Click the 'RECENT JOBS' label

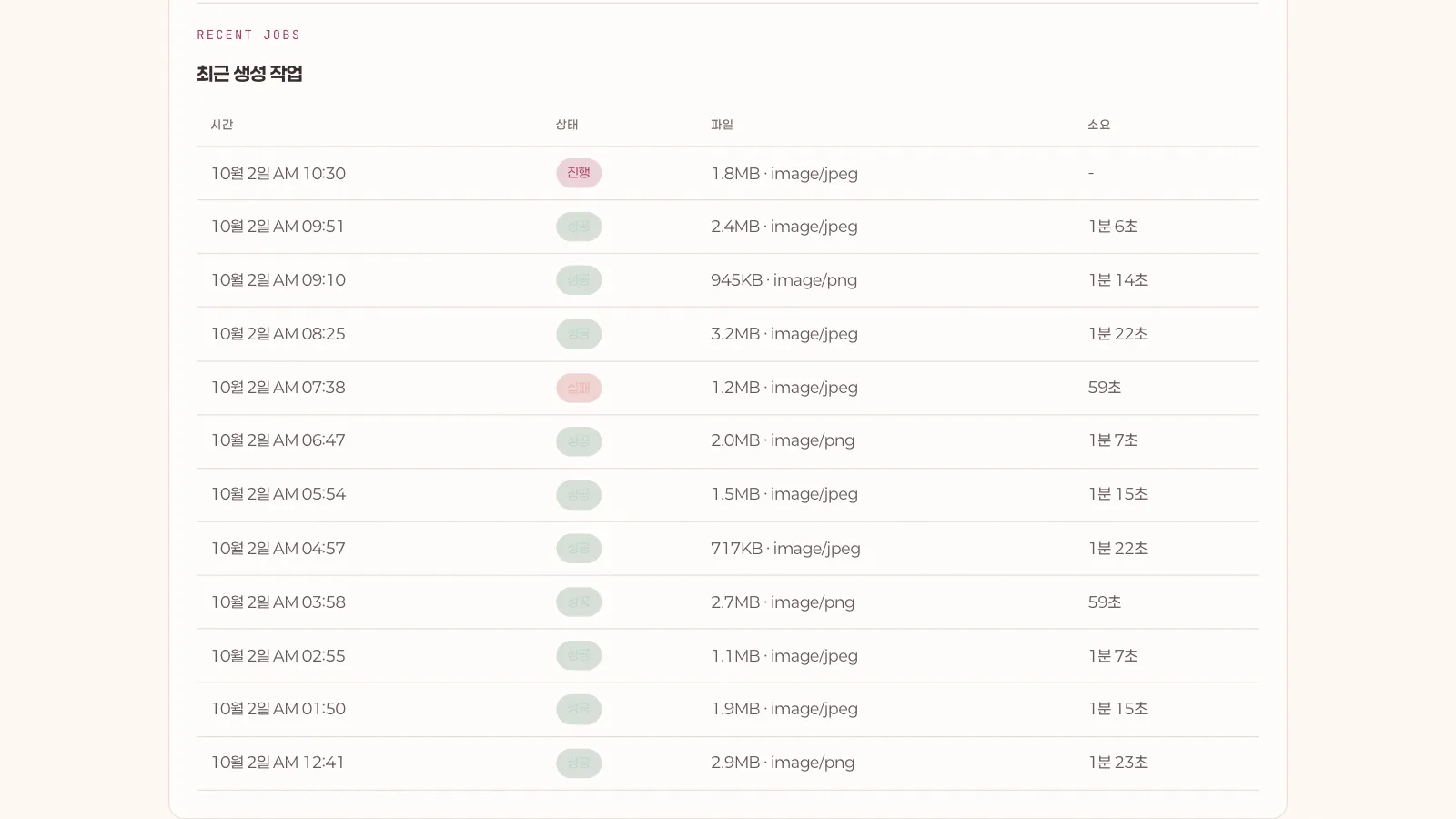(248, 35)
